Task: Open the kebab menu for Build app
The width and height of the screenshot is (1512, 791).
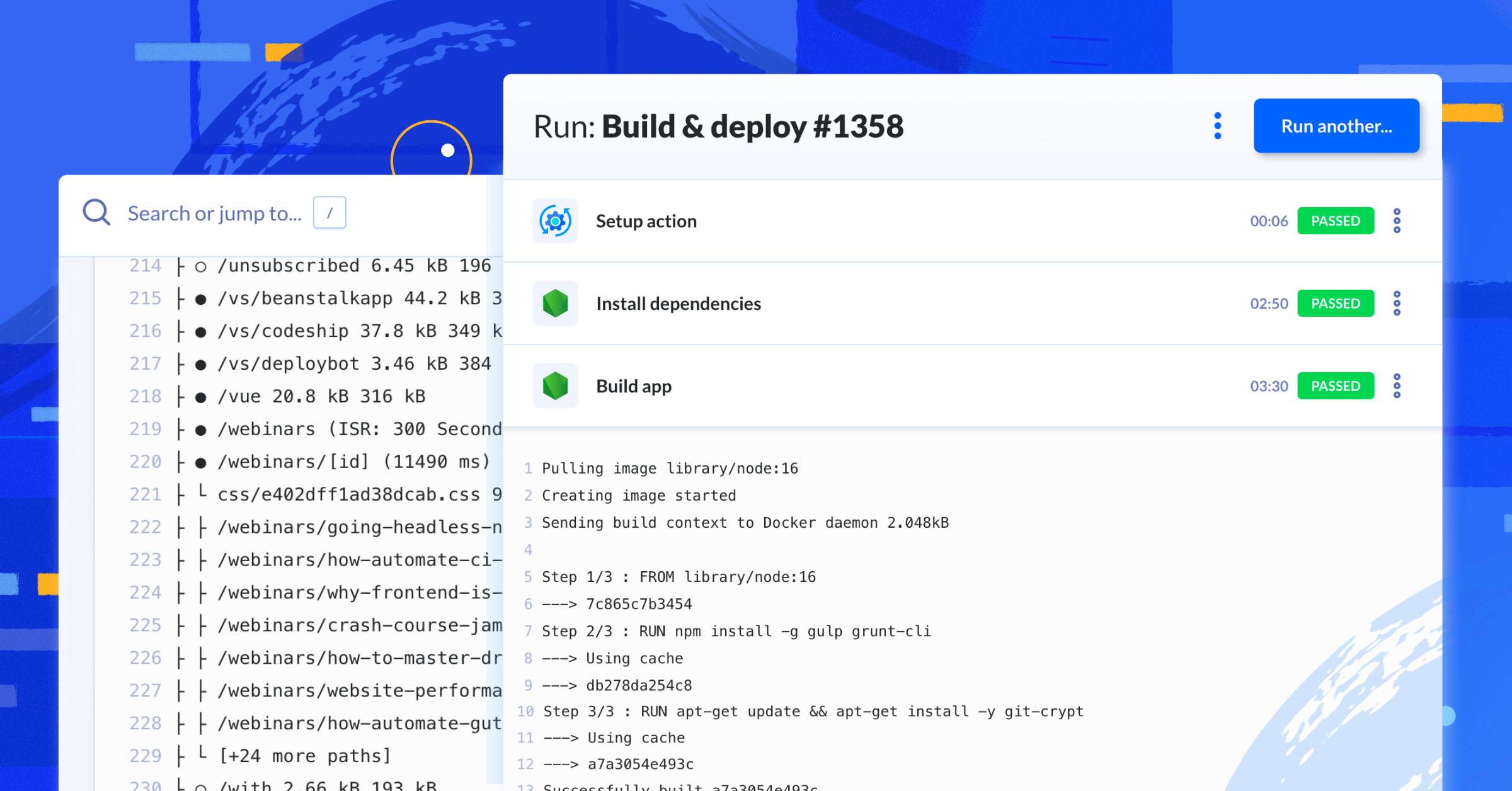Action: [x=1397, y=385]
